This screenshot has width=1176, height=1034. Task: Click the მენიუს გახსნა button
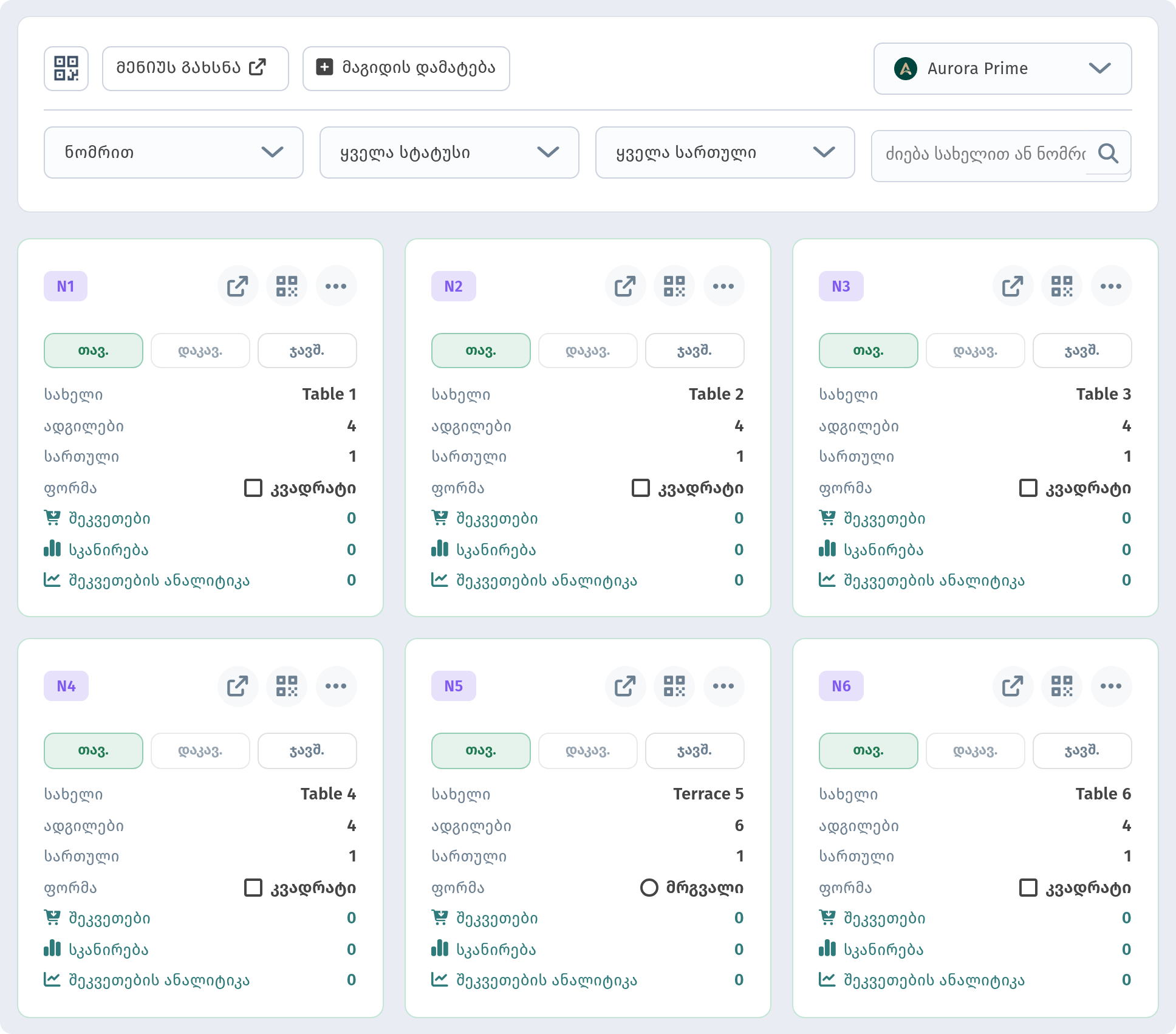tap(196, 69)
